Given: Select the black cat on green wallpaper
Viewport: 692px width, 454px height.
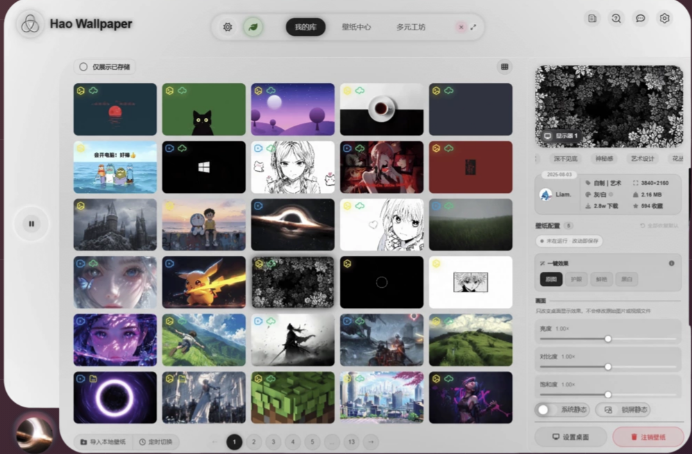Looking at the screenshot, I should pyautogui.click(x=203, y=109).
